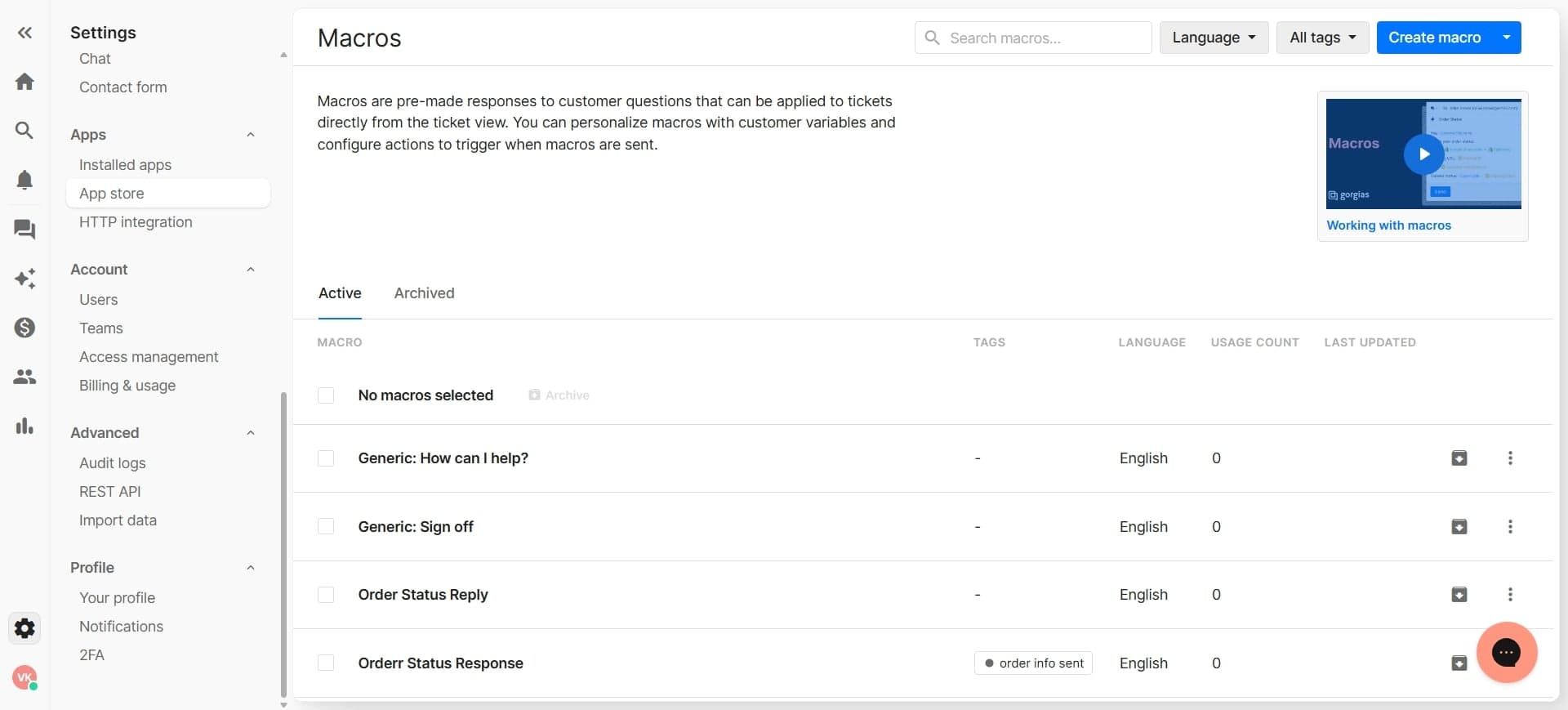Click the order info sent tag
The width and height of the screenshot is (1568, 710).
click(x=1033, y=663)
